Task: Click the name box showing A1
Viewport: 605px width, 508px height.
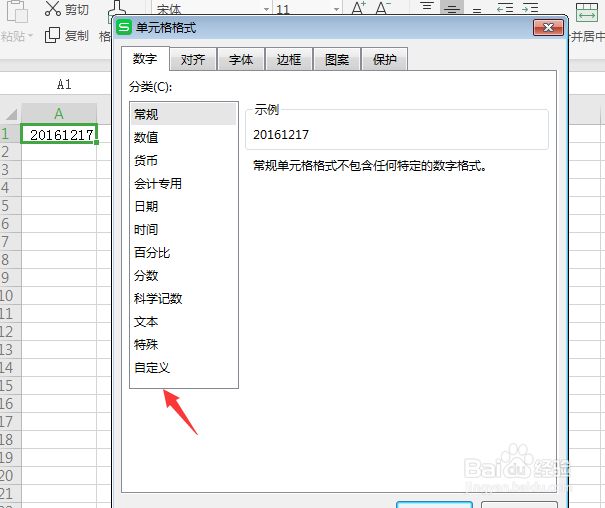Action: (x=55, y=84)
